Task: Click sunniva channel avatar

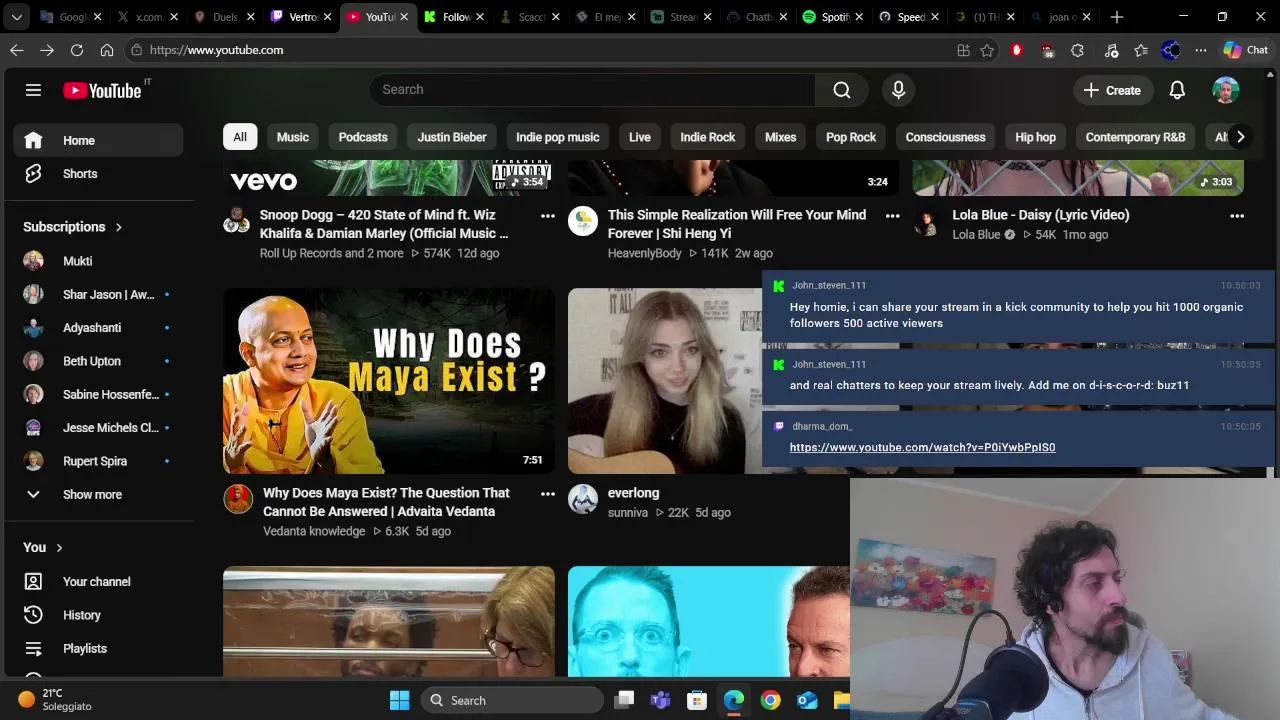Action: pos(583,499)
